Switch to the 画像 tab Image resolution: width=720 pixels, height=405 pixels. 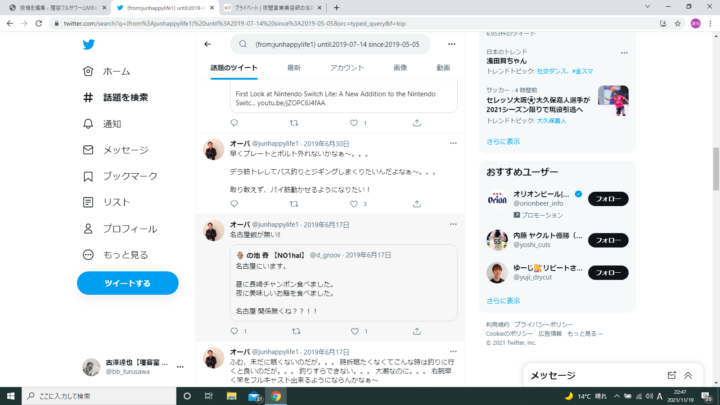click(x=400, y=68)
